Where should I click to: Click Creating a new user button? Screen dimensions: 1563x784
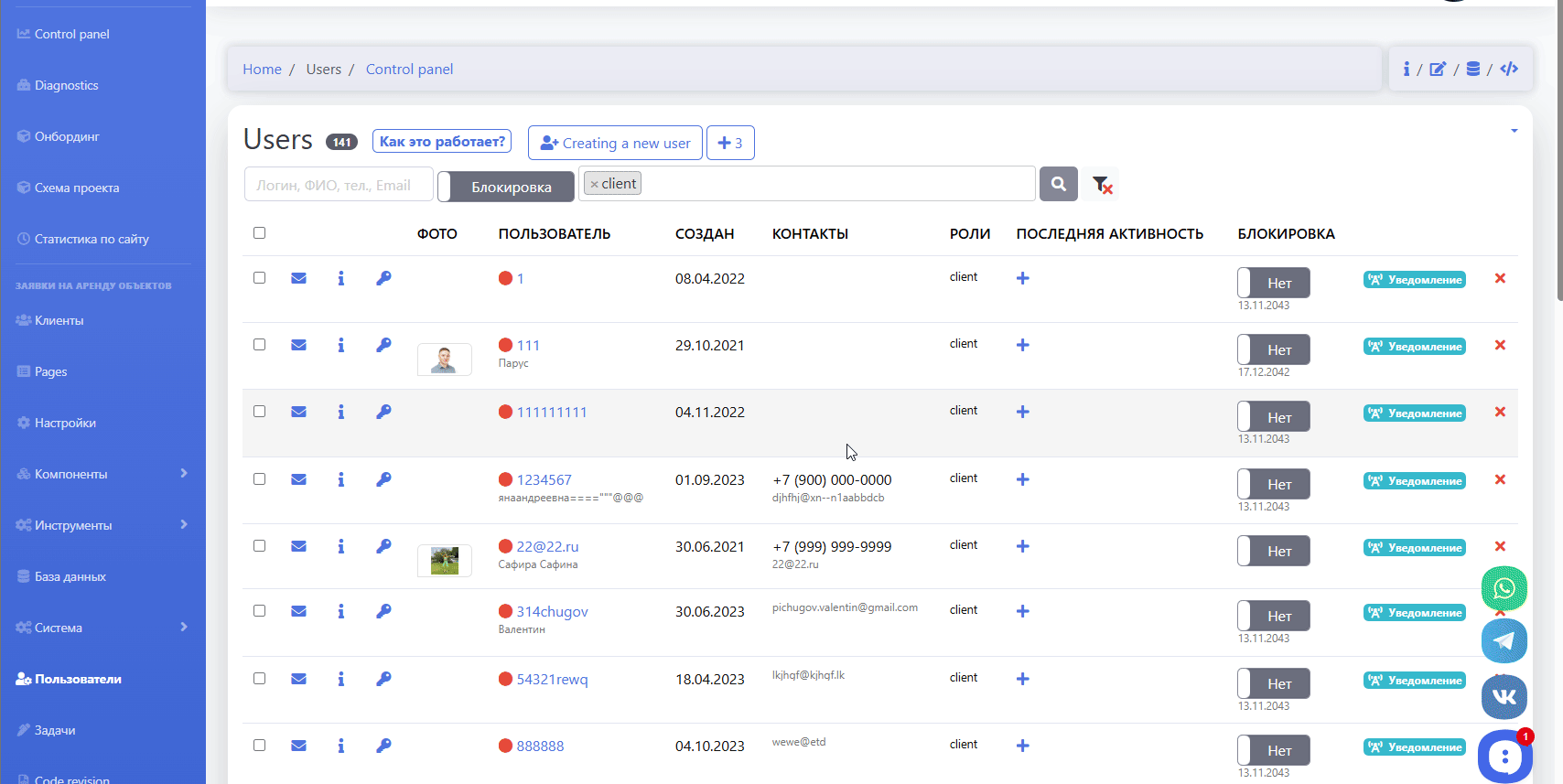[x=615, y=143]
